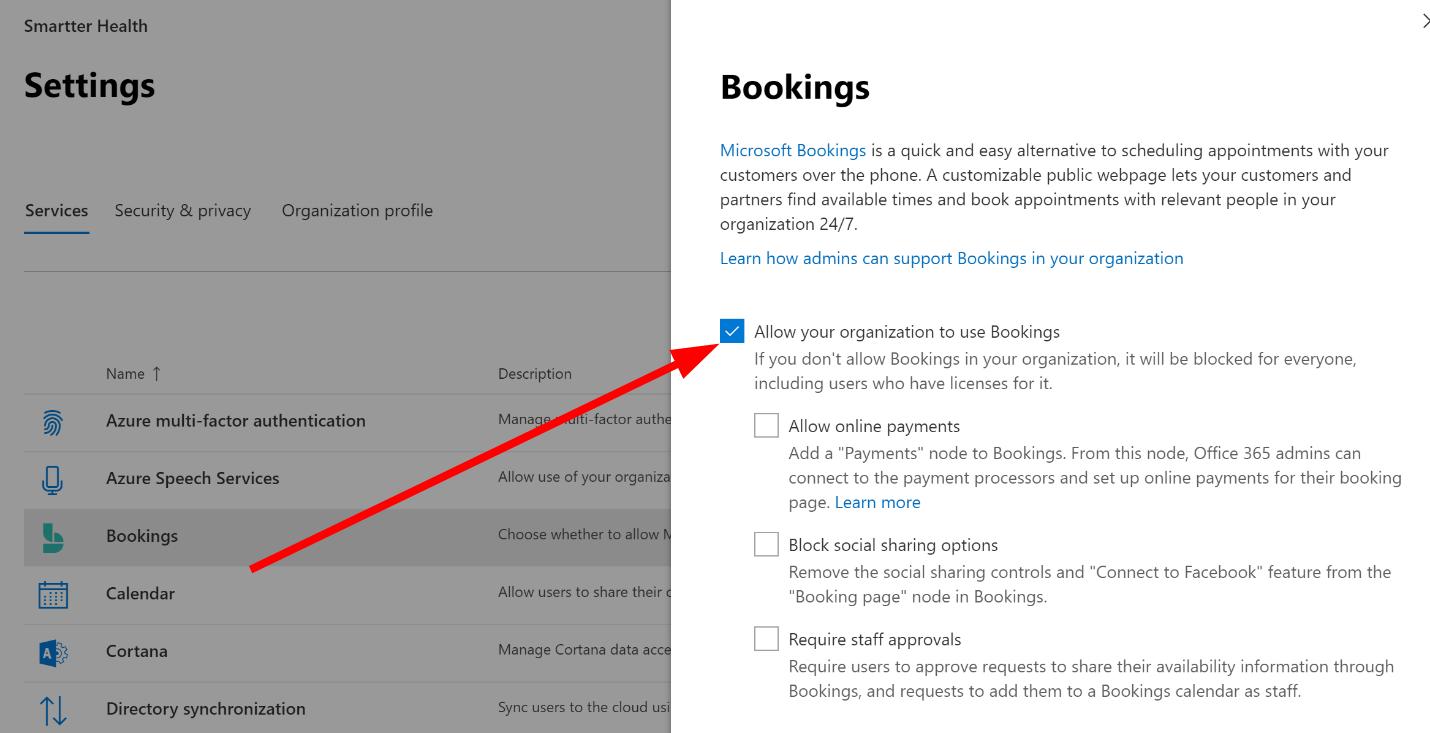This screenshot has width=1430, height=733.
Task: Open the Microsoft Bookings link
Action: click(793, 151)
